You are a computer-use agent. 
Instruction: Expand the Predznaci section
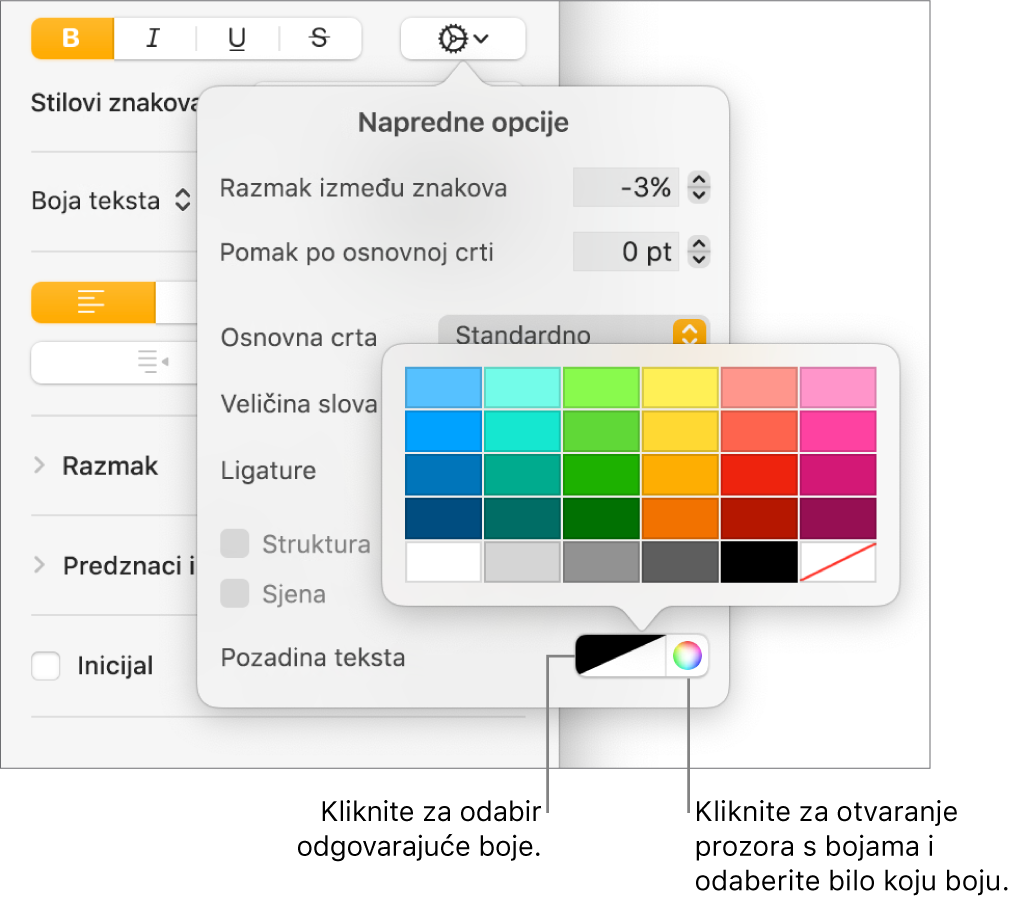[39, 565]
